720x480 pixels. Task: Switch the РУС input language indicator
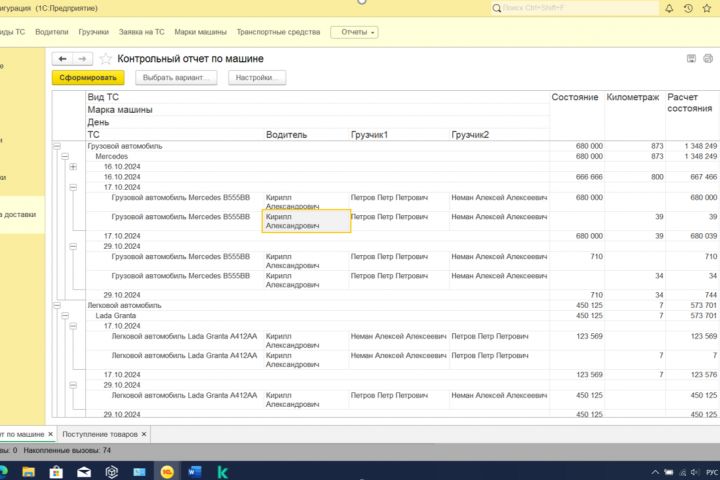(712, 472)
